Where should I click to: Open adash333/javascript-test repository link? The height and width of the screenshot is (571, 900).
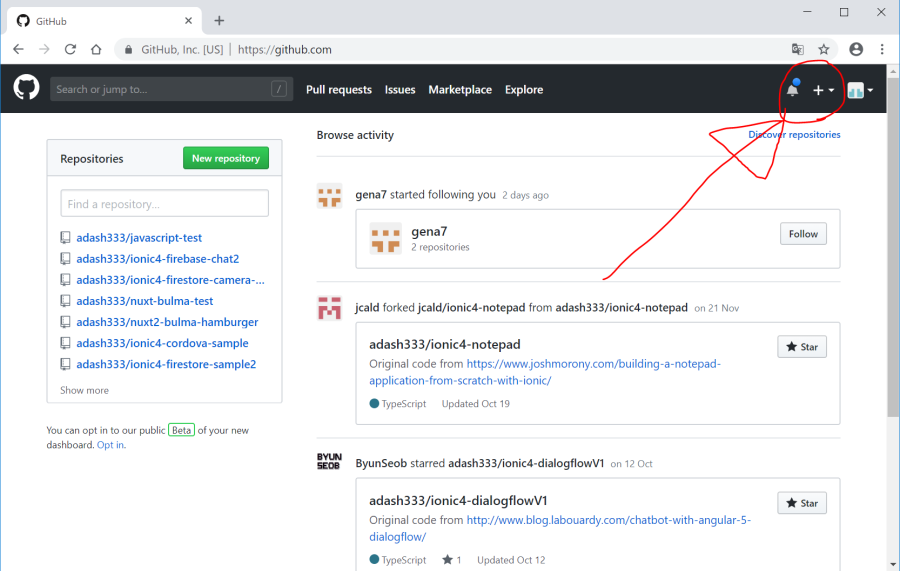tap(139, 238)
